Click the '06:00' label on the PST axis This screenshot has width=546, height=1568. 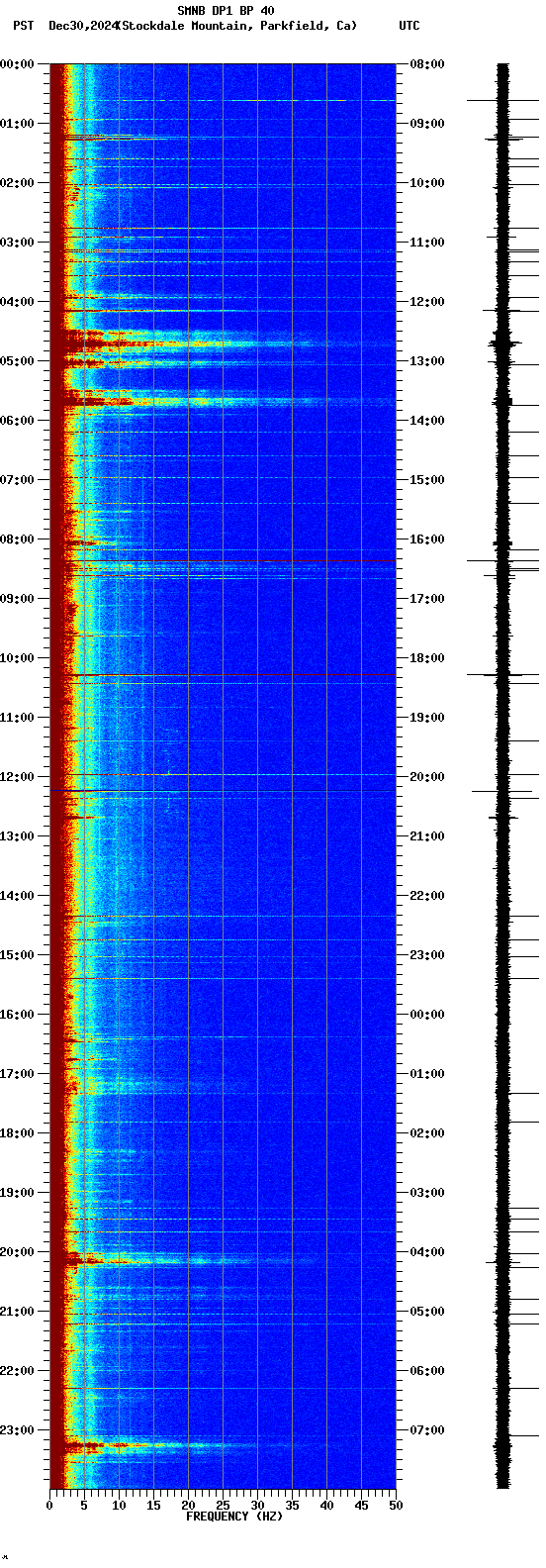tap(17, 421)
